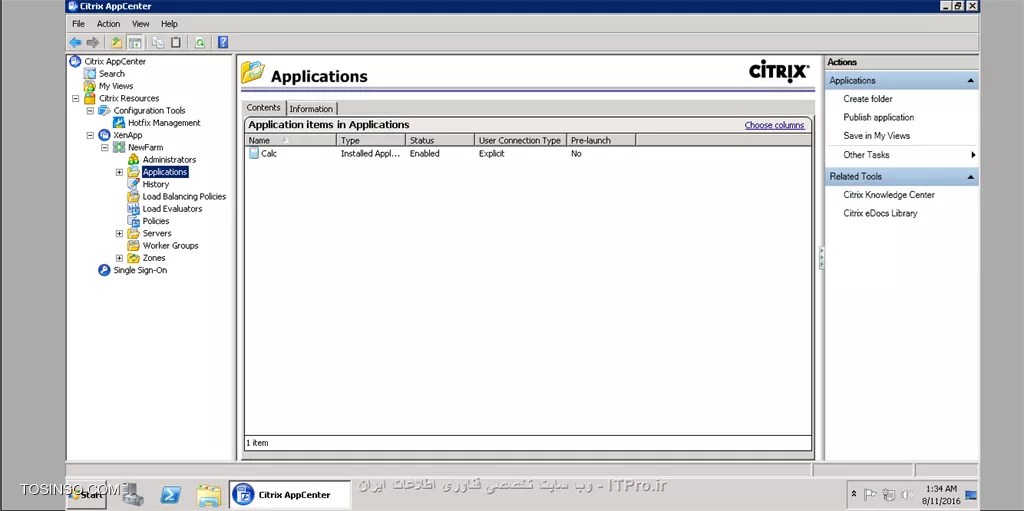Collapse the NewFarm tree node
The height and width of the screenshot is (511, 1024).
point(104,148)
